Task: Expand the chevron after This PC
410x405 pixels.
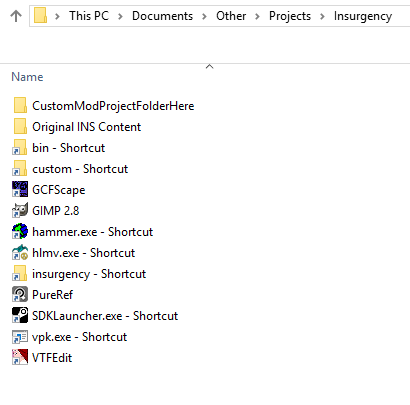Action: click(120, 16)
